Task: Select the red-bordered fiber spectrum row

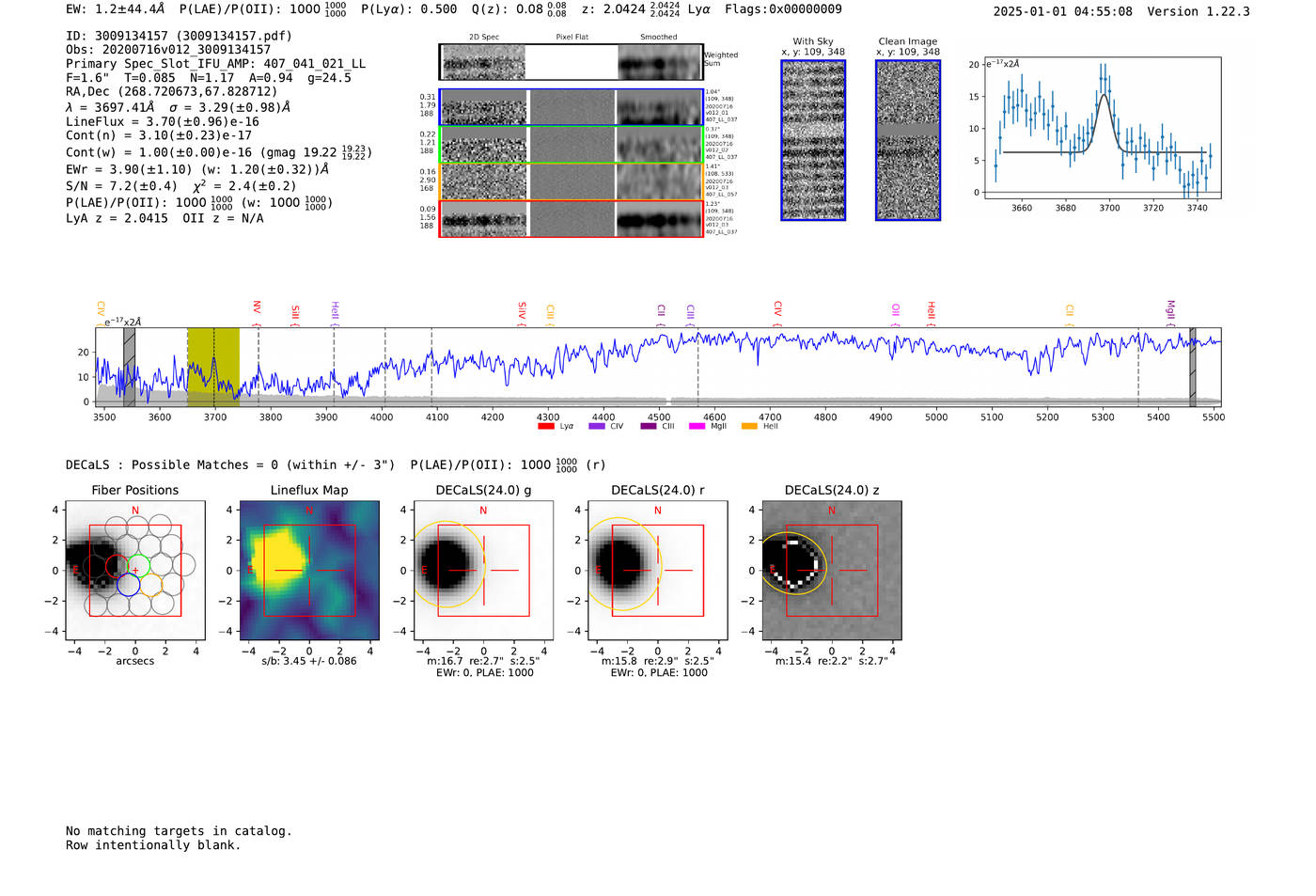Action: (x=571, y=219)
